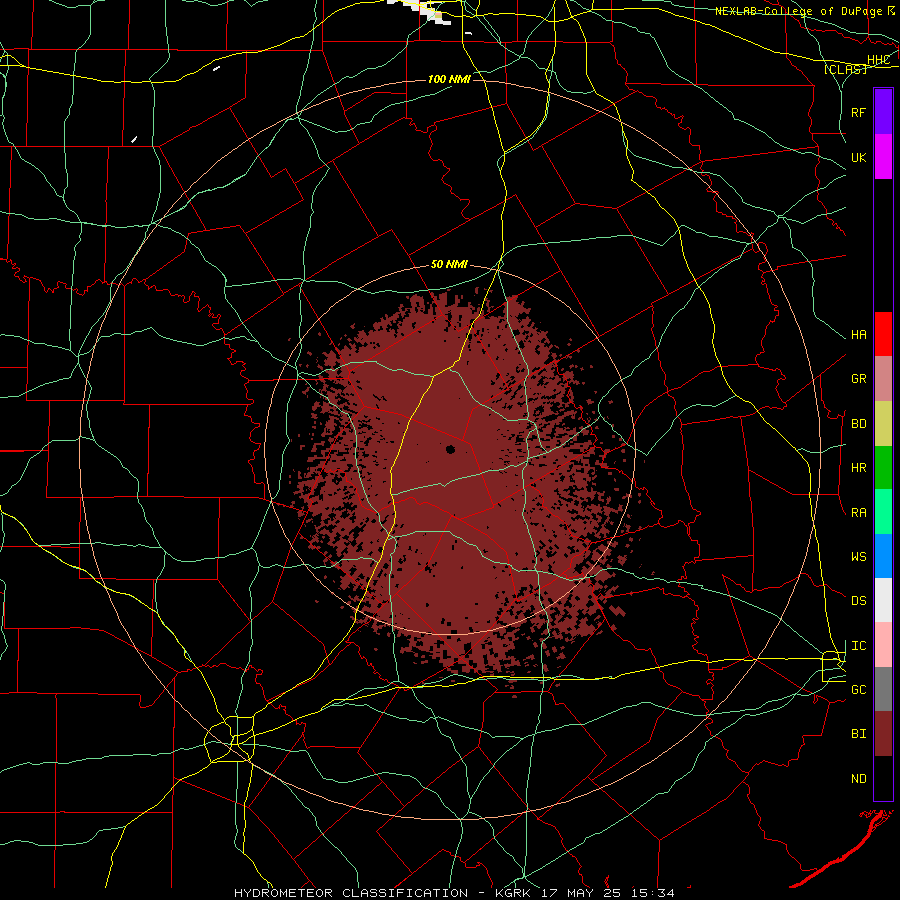The width and height of the screenshot is (900, 900).
Task: Click the WS legend label
Action: coord(859,557)
